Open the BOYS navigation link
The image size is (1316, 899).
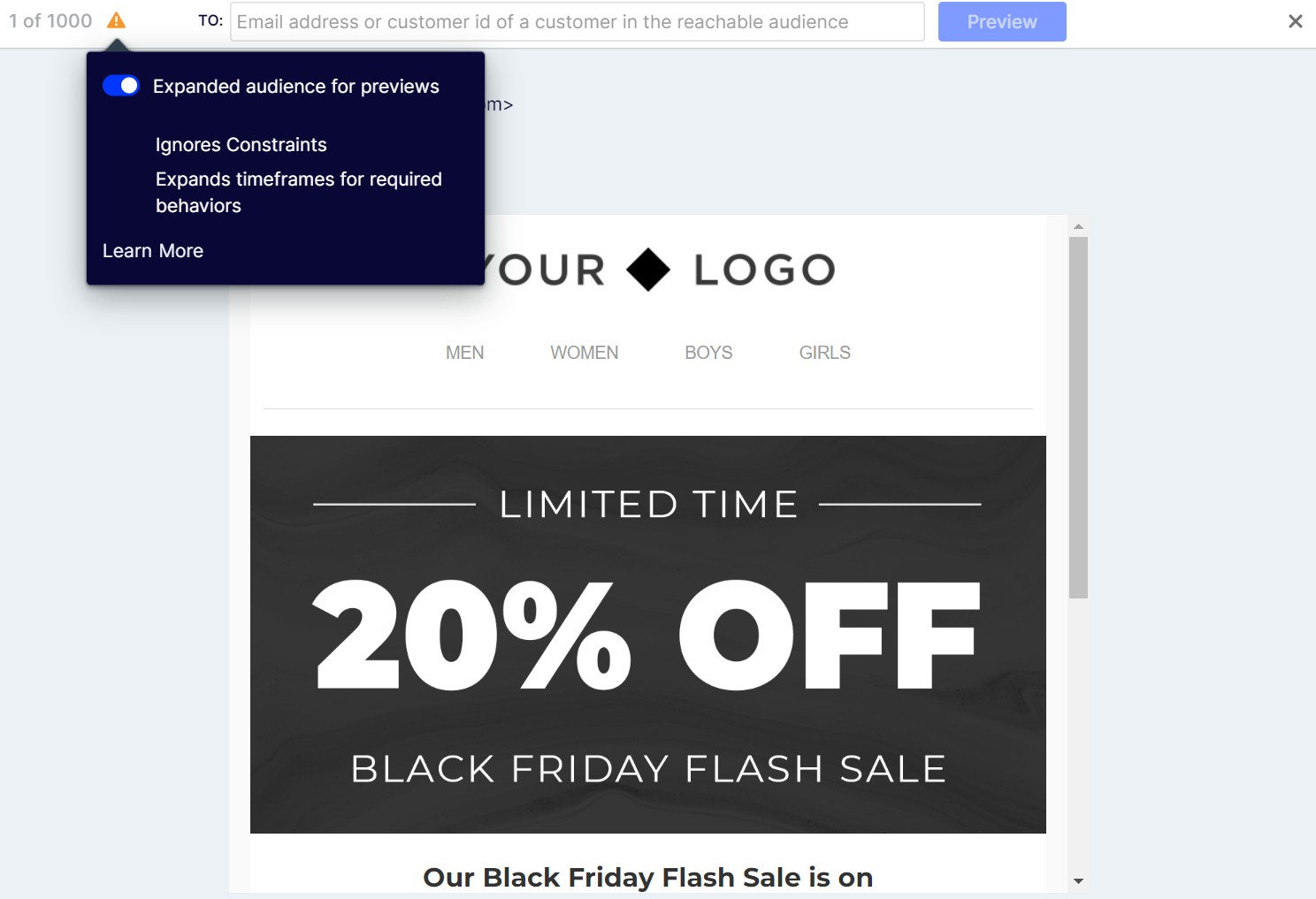(708, 353)
